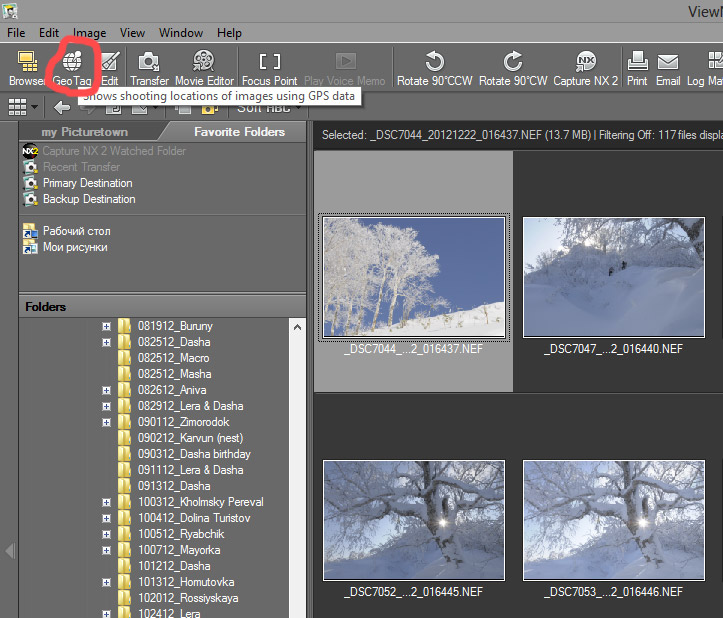
Task: Expand the 100512_Ryabchik folder
Action: 107,535
